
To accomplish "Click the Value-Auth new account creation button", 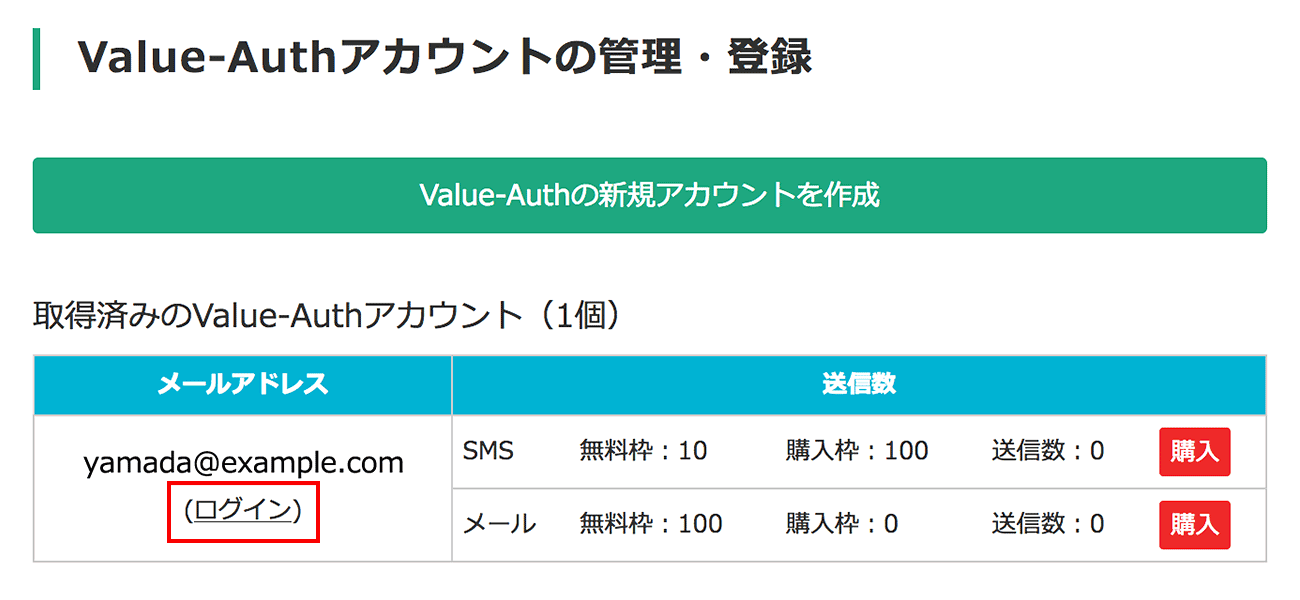I will (649, 195).
